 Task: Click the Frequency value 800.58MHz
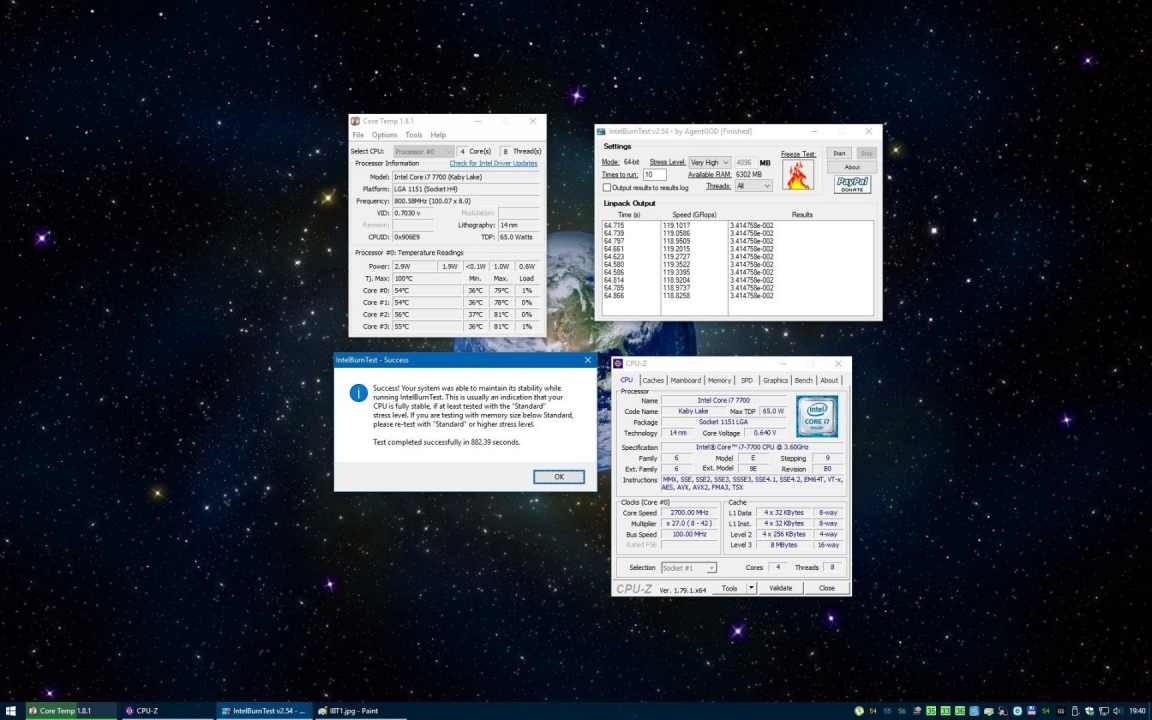pos(466,201)
